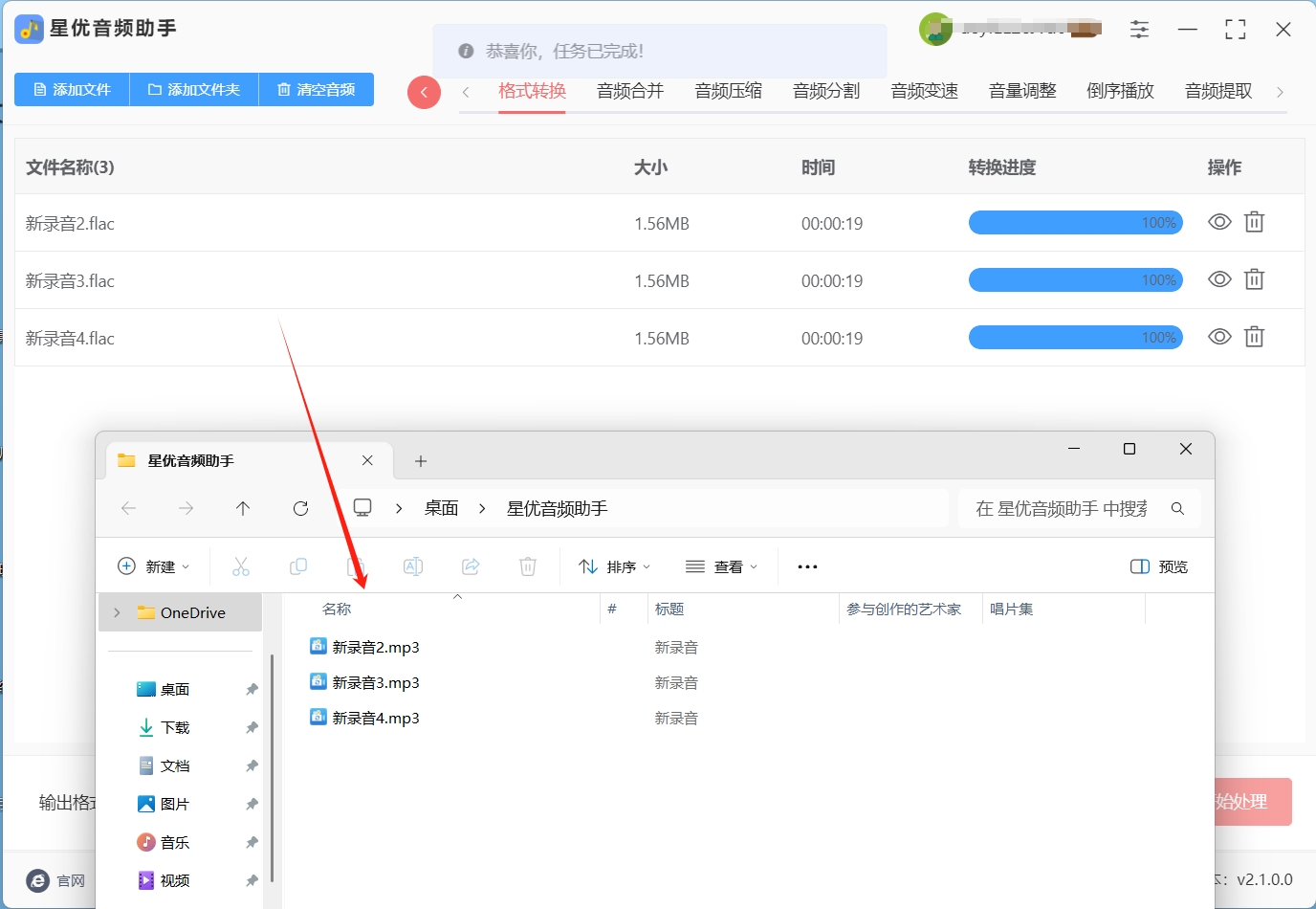Open the 排序 sort dropdown
1316x909 pixels.
[x=615, y=566]
